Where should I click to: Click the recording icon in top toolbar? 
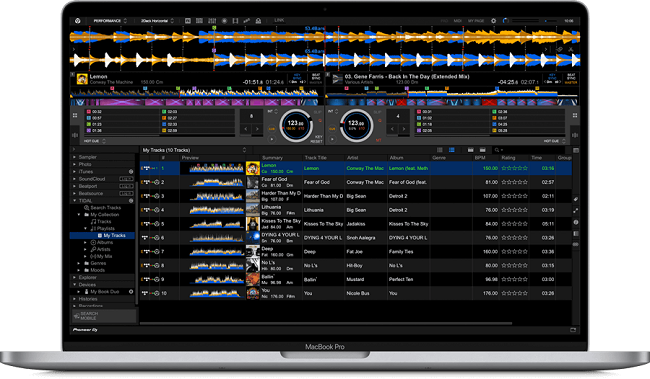coord(224,21)
